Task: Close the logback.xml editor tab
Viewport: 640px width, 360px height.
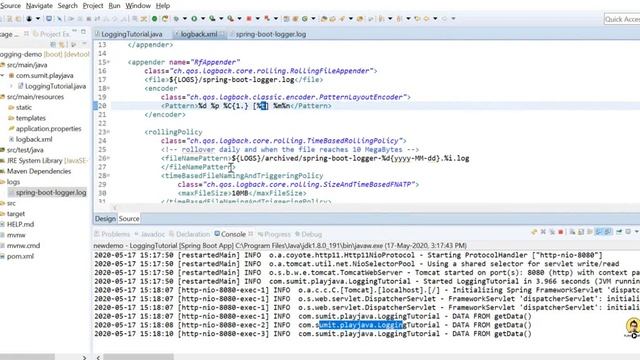Action: [223, 34]
